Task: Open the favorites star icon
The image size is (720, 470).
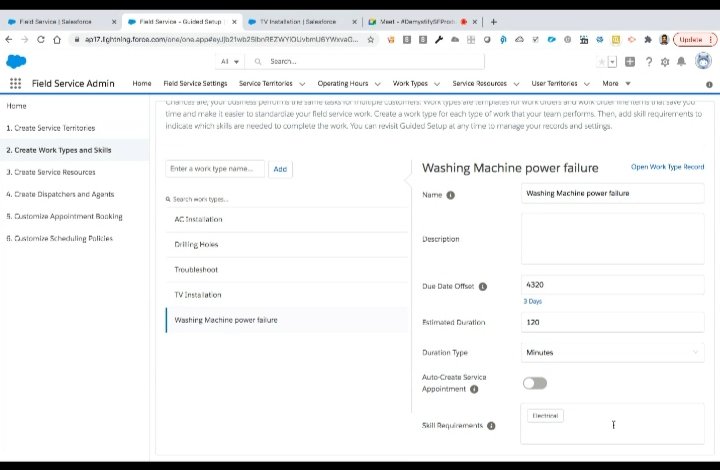Action: (x=601, y=62)
